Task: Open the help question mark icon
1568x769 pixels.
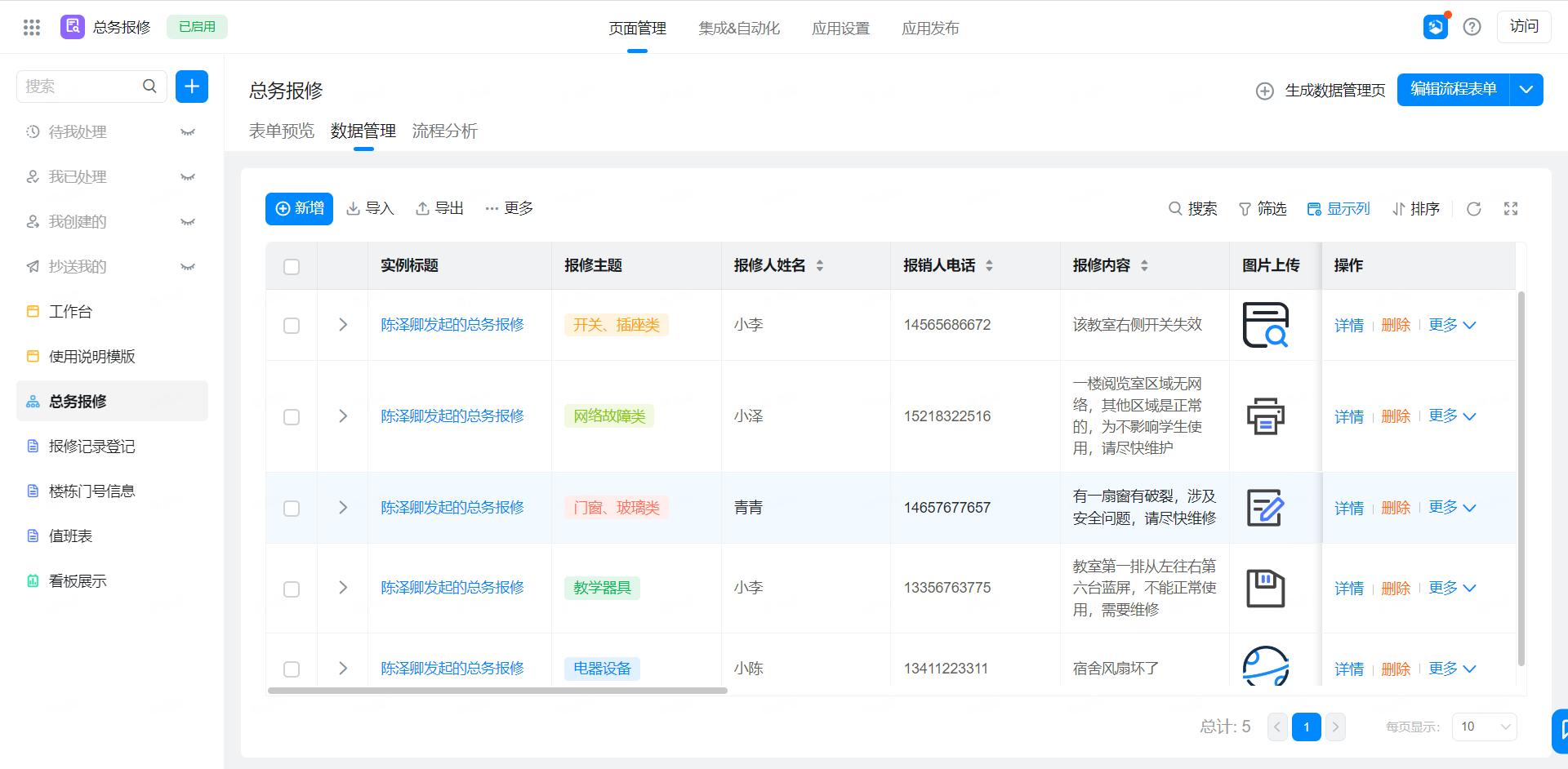Action: click(x=1472, y=27)
